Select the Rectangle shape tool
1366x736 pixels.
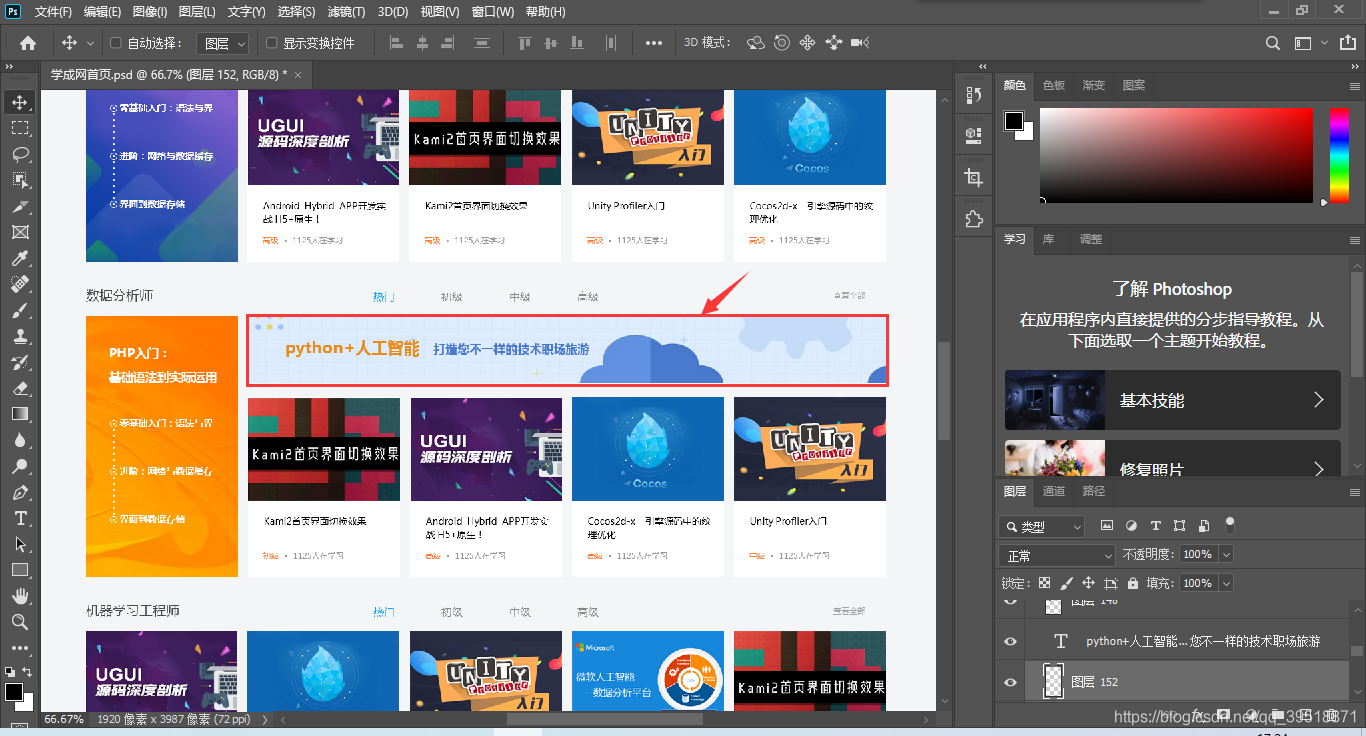click(20, 570)
